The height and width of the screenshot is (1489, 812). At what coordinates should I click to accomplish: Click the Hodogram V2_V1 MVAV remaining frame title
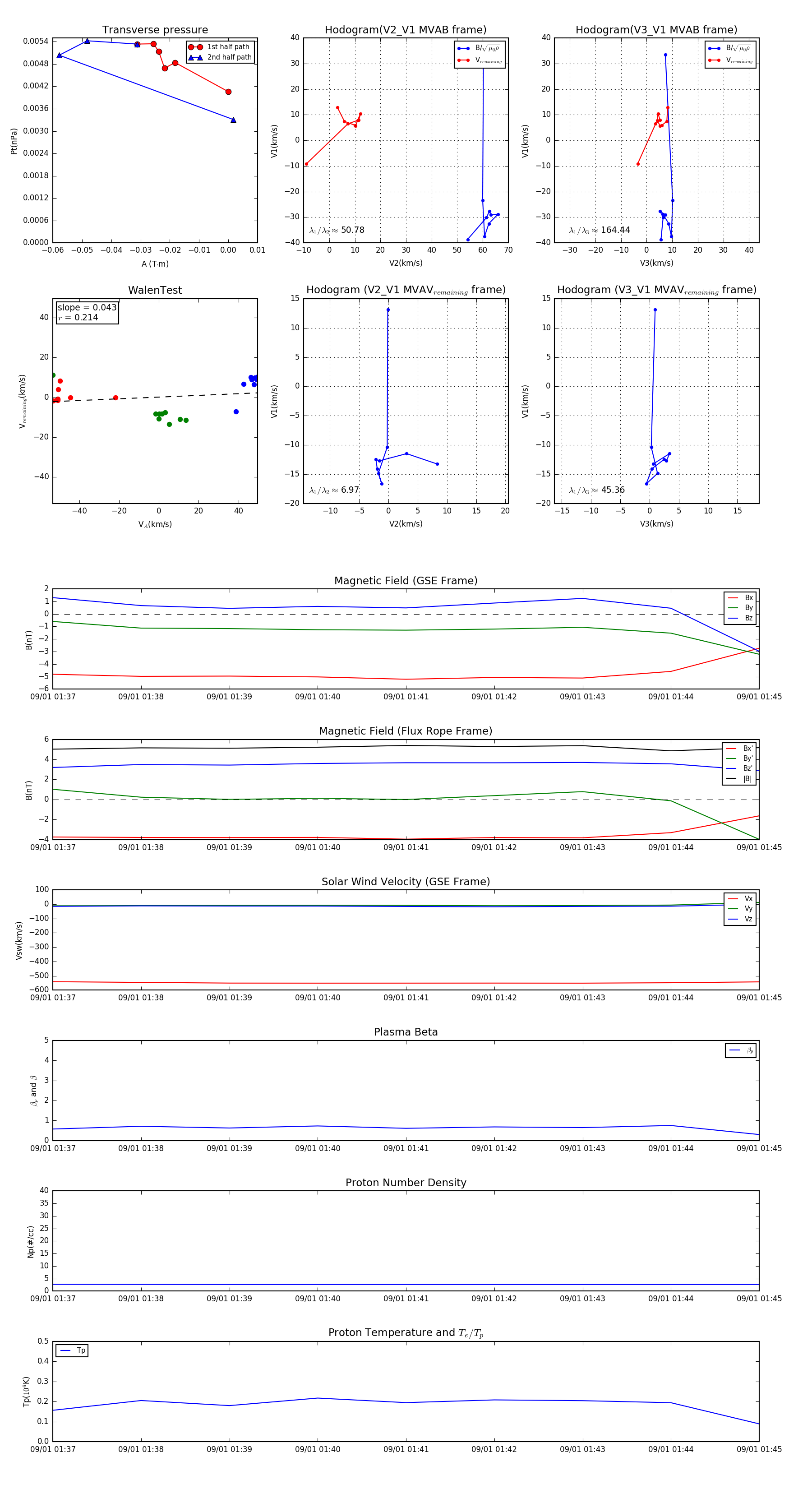coord(406,290)
